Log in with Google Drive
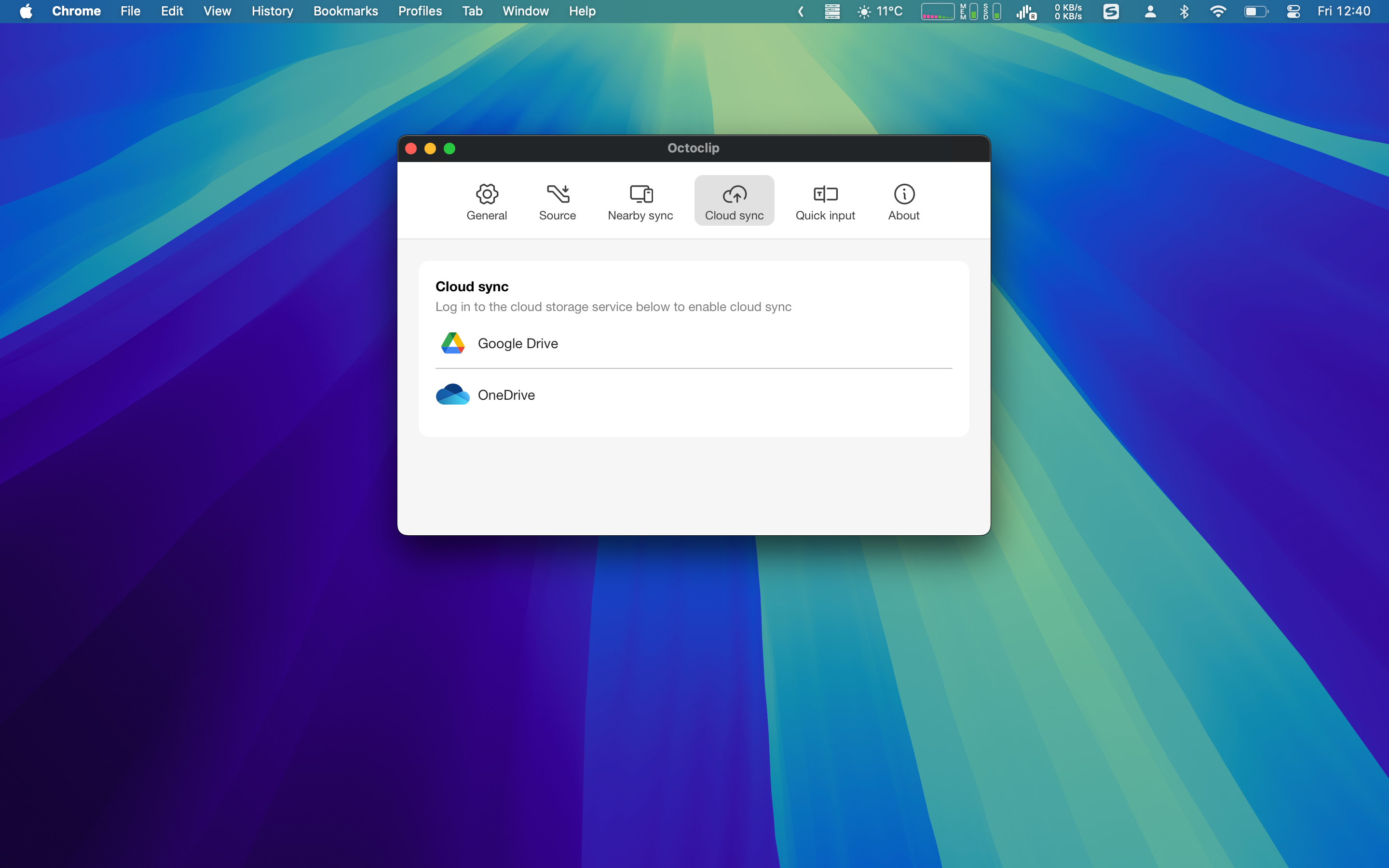 pyautogui.click(x=517, y=343)
